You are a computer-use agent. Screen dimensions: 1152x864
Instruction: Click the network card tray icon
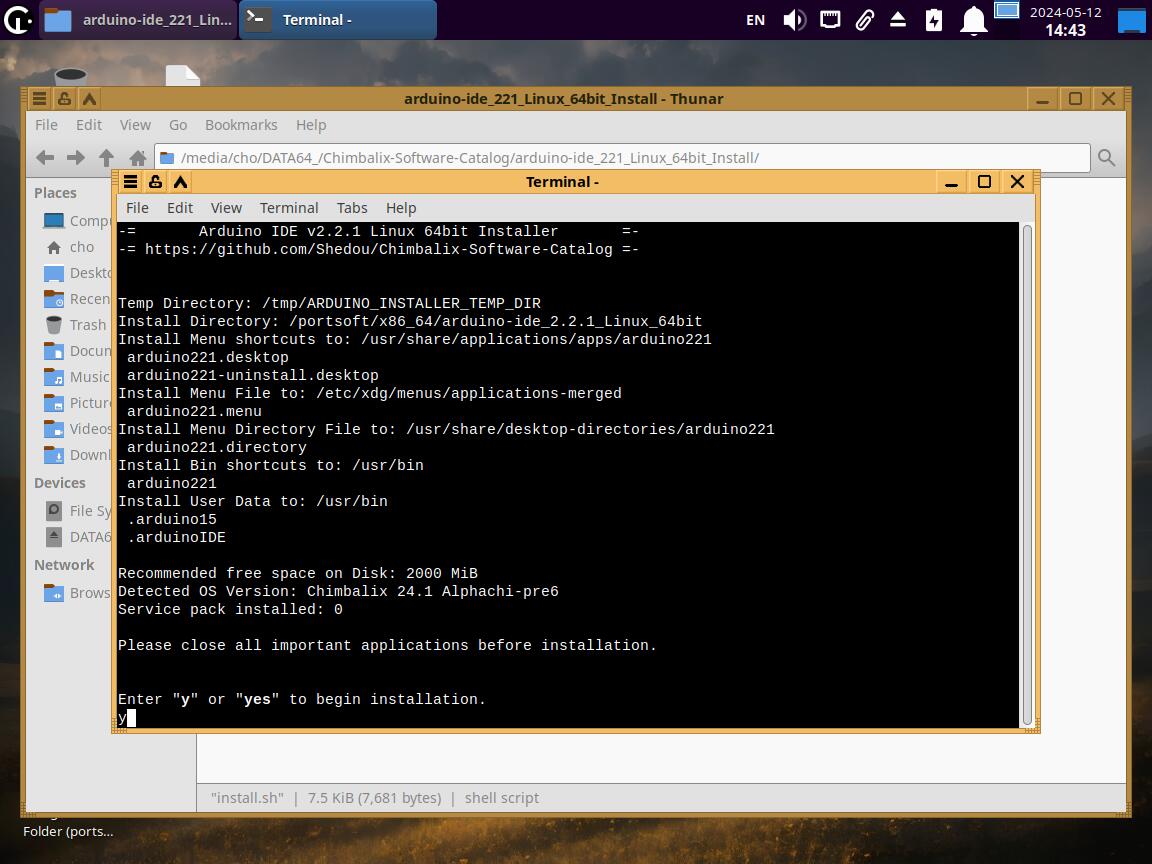tap(830, 20)
